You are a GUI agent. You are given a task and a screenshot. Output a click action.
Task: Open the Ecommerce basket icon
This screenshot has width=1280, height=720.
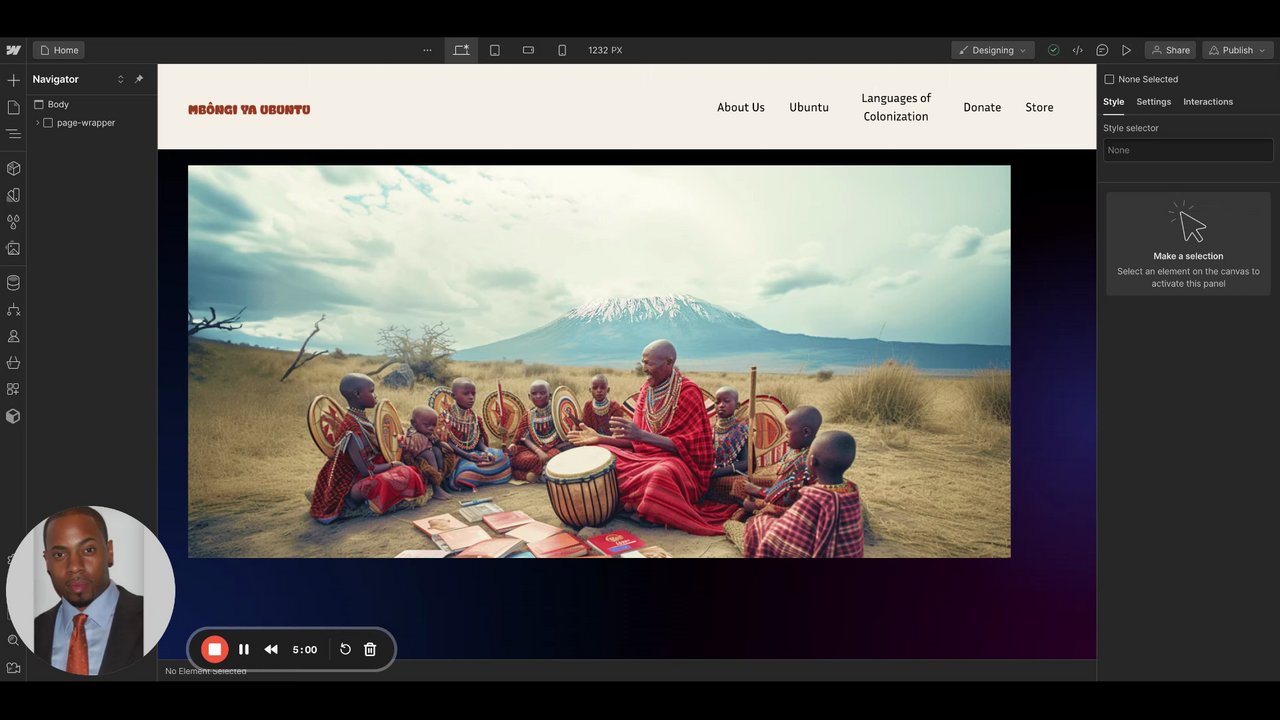pos(13,362)
